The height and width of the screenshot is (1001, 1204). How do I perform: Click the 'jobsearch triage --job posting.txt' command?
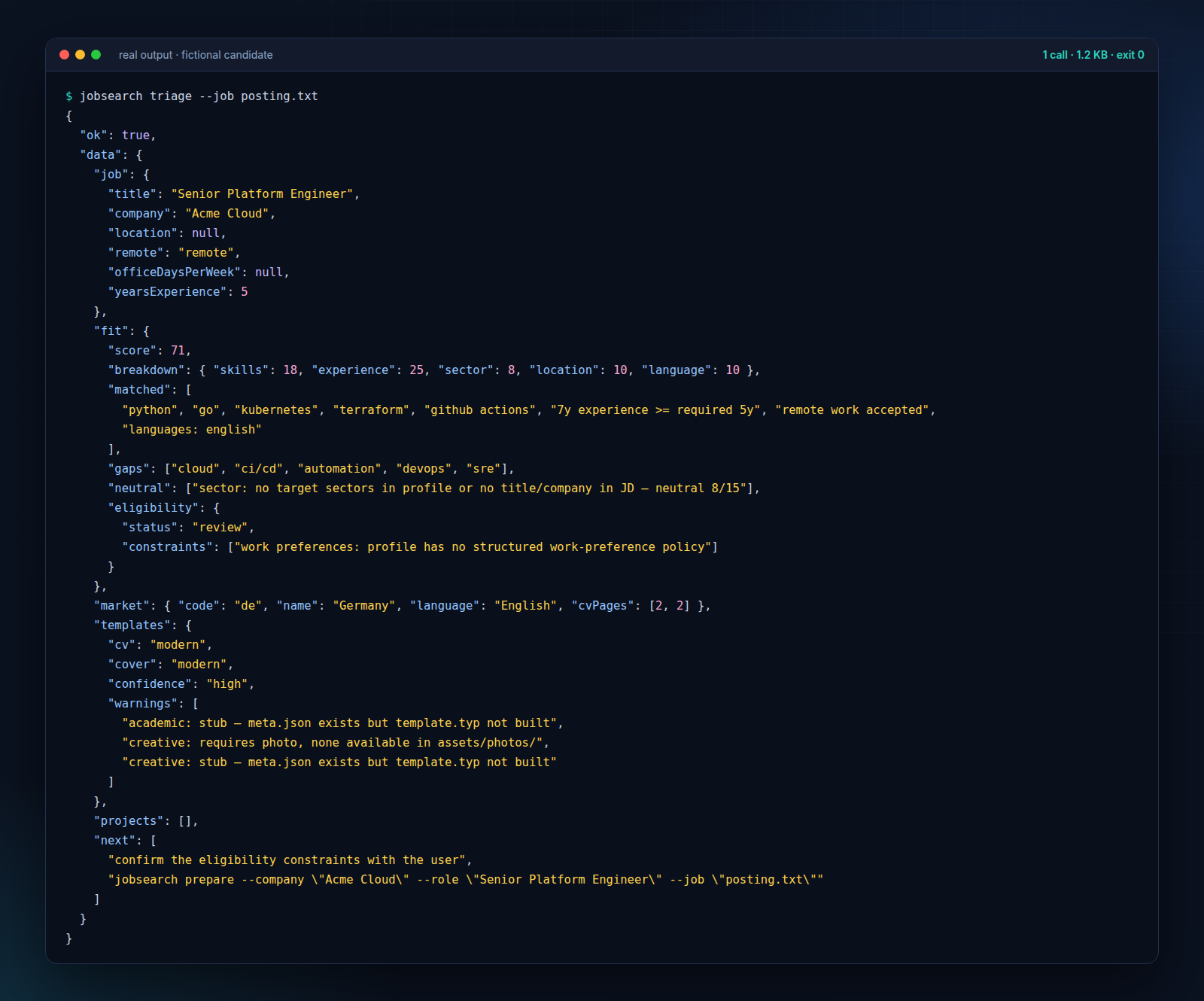[199, 96]
